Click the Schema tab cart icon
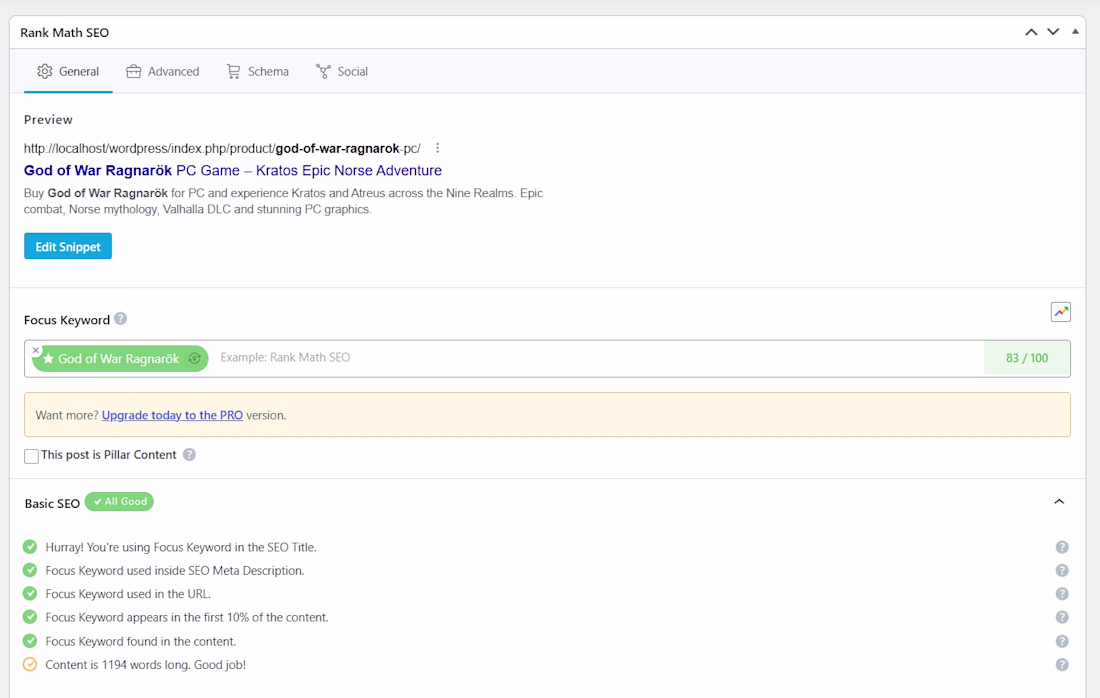The image size is (1100, 698). point(233,72)
